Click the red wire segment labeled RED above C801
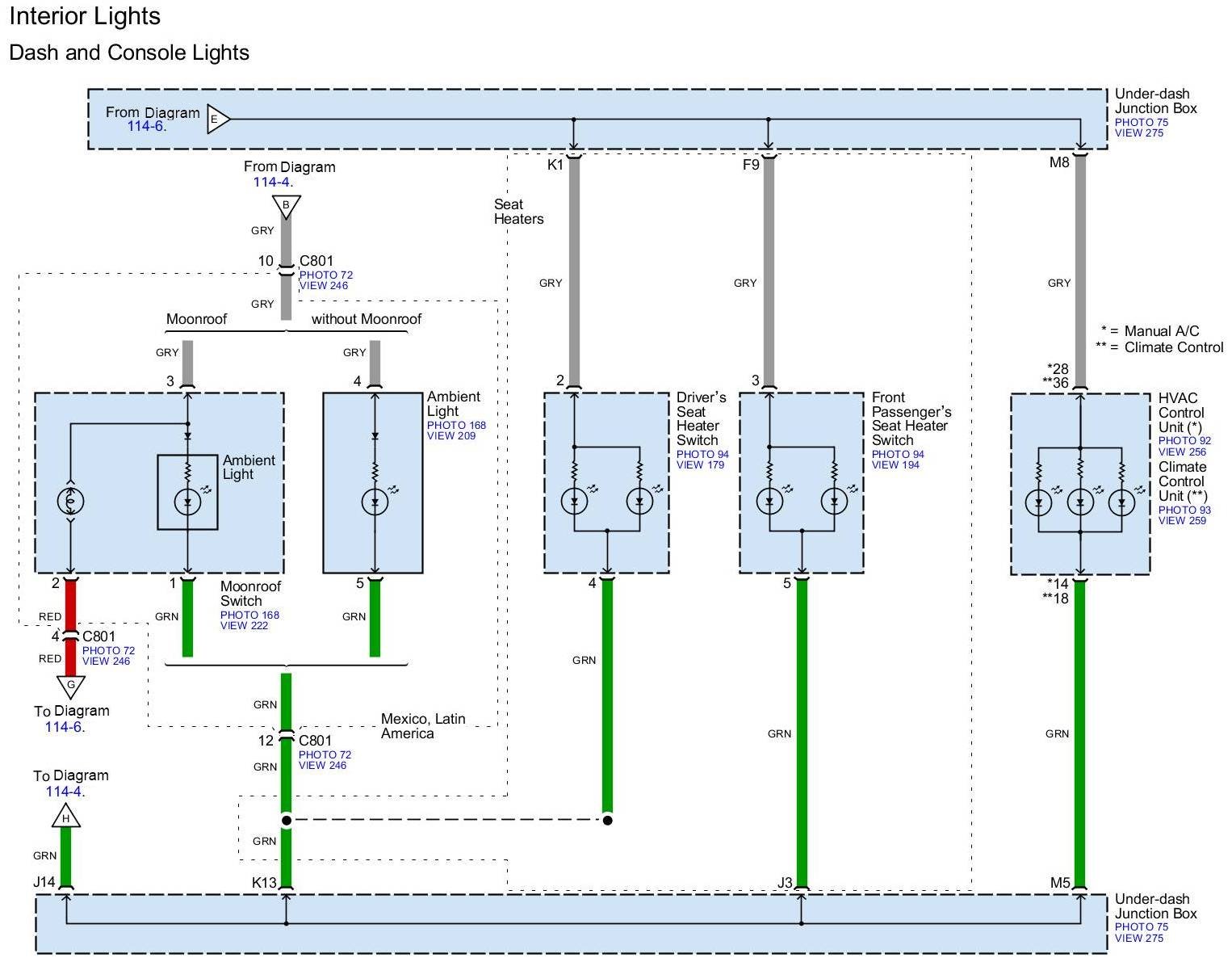 pyautogui.click(x=71, y=606)
